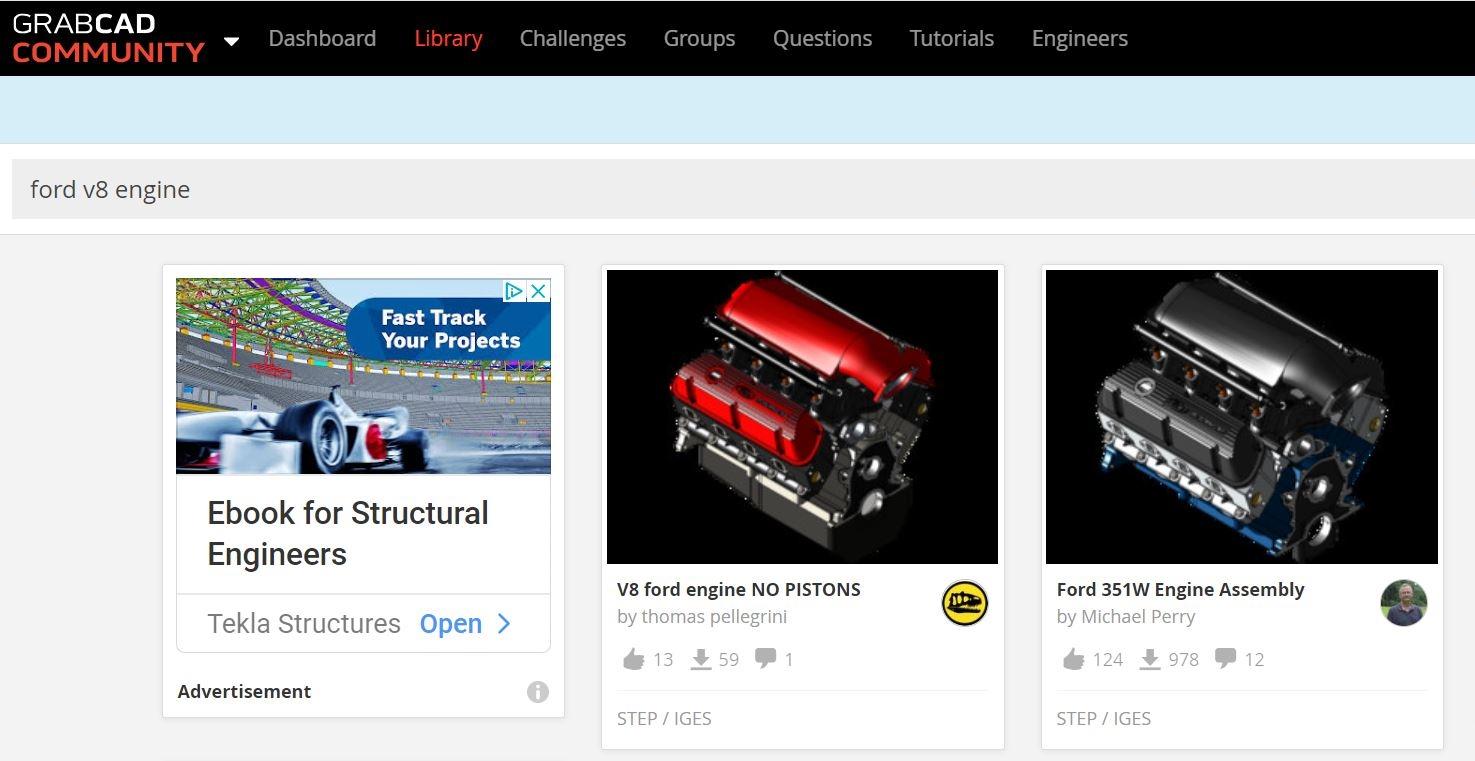Image resolution: width=1475 pixels, height=761 pixels.
Task: Click the 'Tekla Structures' advertiser text
Action: pos(304,624)
